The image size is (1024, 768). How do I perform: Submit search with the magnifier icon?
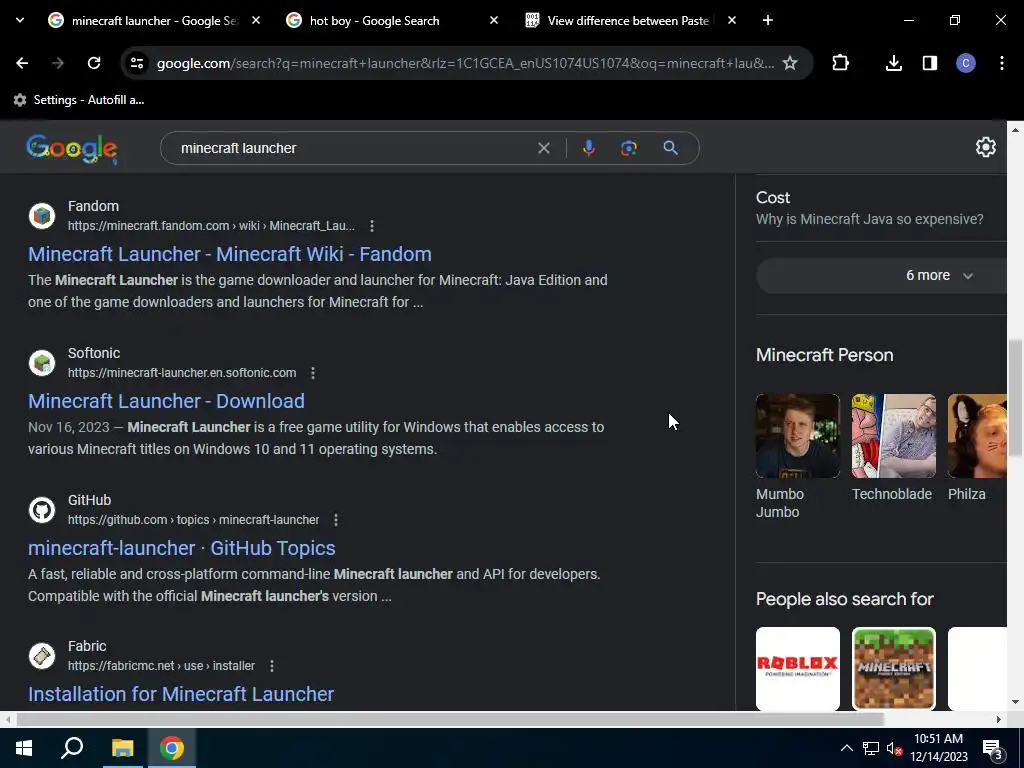tap(670, 148)
